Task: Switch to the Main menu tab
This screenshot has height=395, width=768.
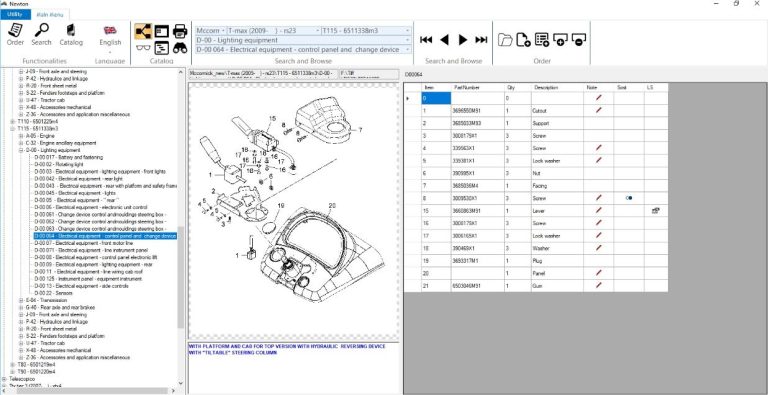Action: 49,14
